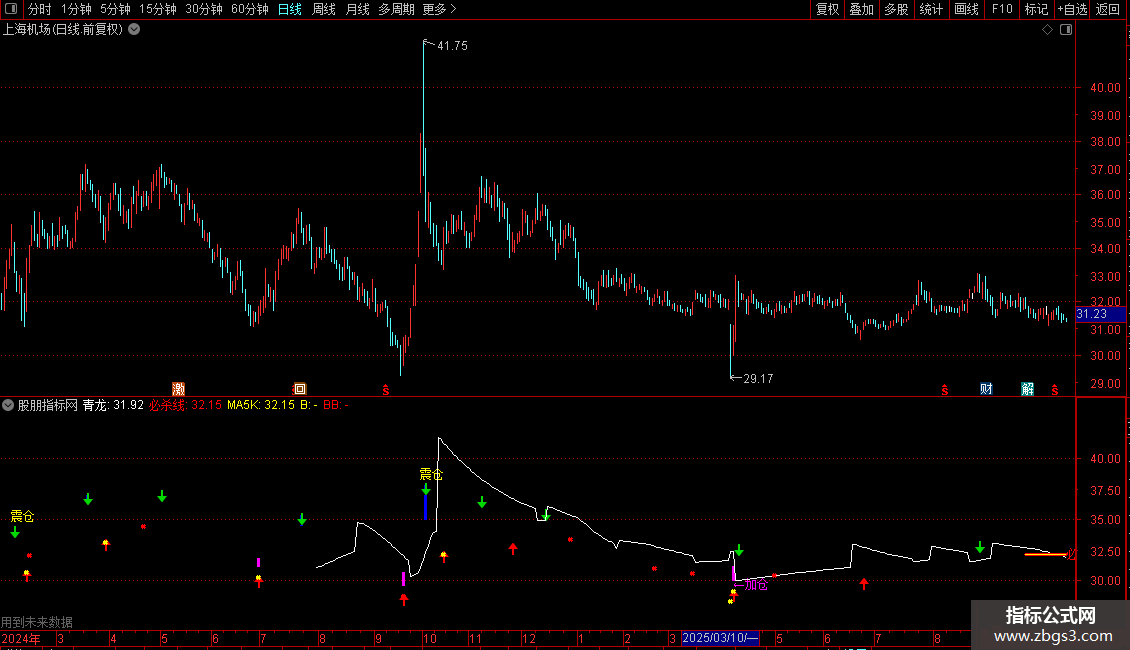Screen dimensions: 1130x650
Task: Click the red $ marker left of 财
Action: point(945,390)
